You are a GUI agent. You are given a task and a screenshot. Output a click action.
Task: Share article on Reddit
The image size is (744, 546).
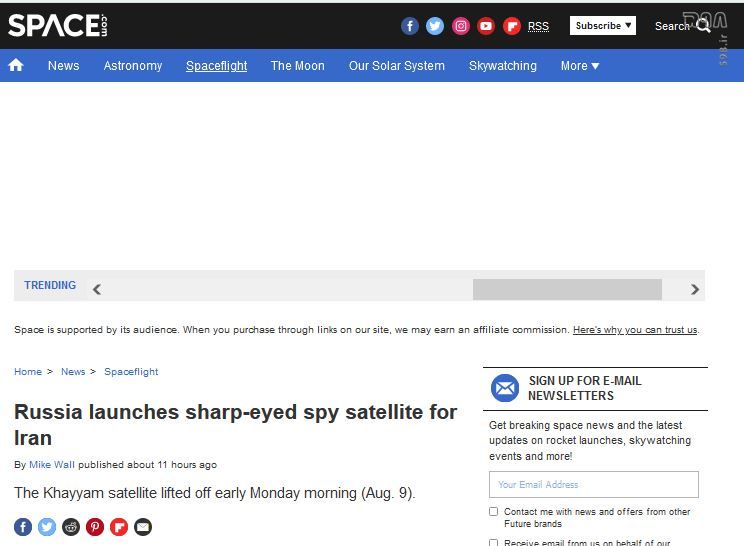(71, 527)
